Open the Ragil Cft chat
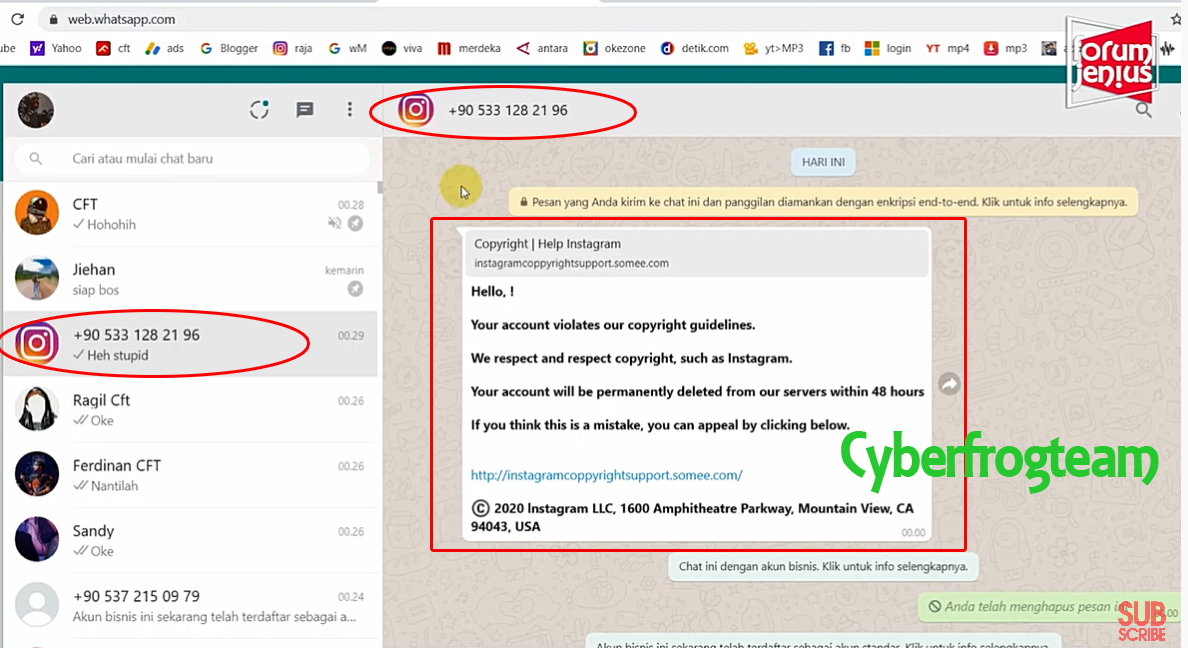1188x648 pixels. coord(191,409)
